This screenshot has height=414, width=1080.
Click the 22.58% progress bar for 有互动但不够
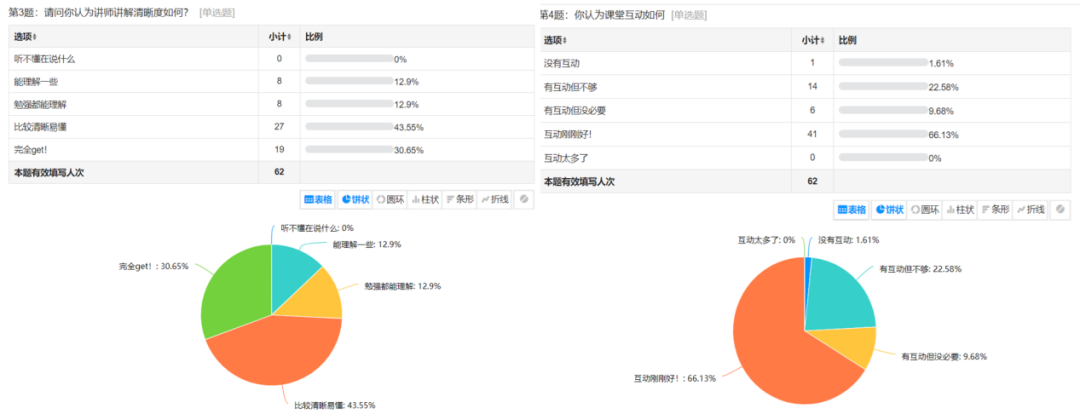click(x=883, y=86)
